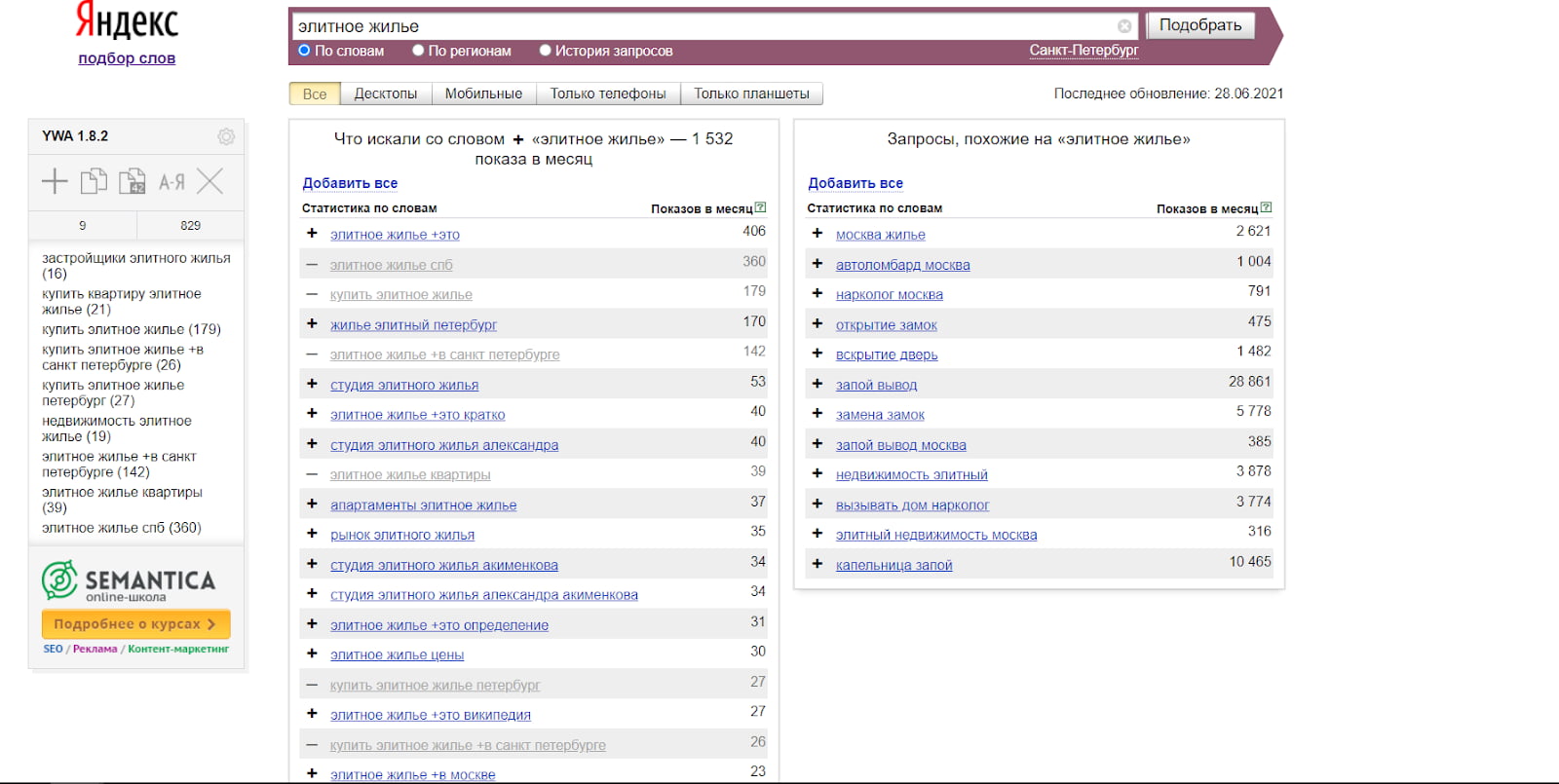1559x784 pixels.
Task: Add 'студия элитного жилья' via plus icon
Action: 312,384
